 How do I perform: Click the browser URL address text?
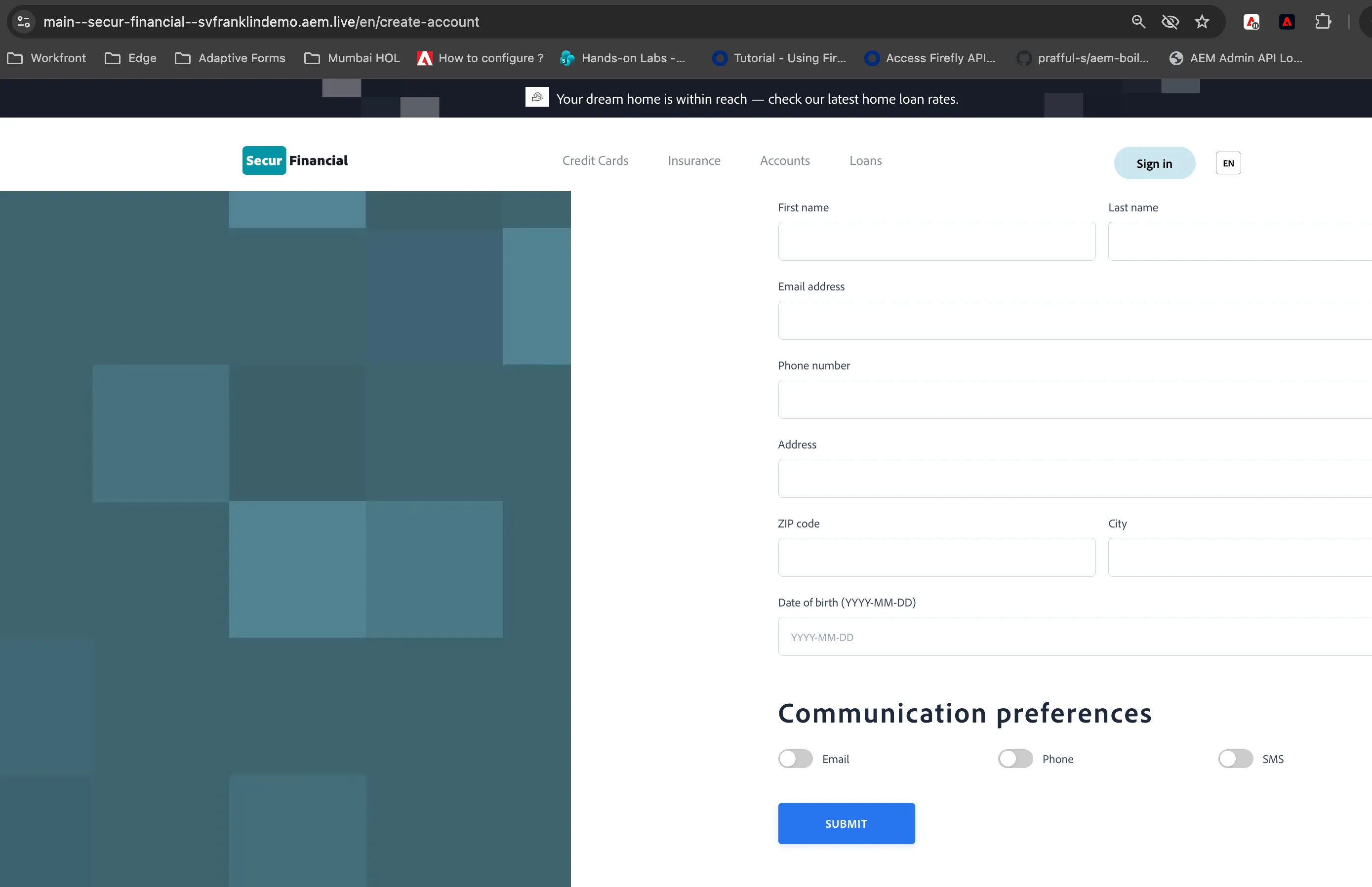pyautogui.click(x=261, y=22)
